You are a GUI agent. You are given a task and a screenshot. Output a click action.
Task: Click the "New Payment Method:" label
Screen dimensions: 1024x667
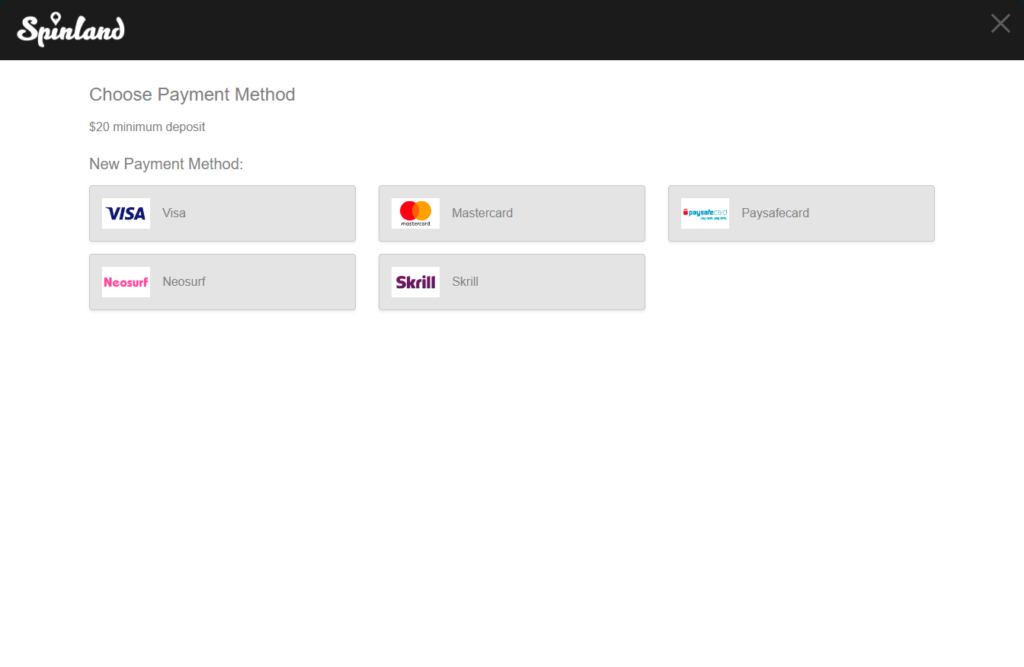tap(166, 164)
